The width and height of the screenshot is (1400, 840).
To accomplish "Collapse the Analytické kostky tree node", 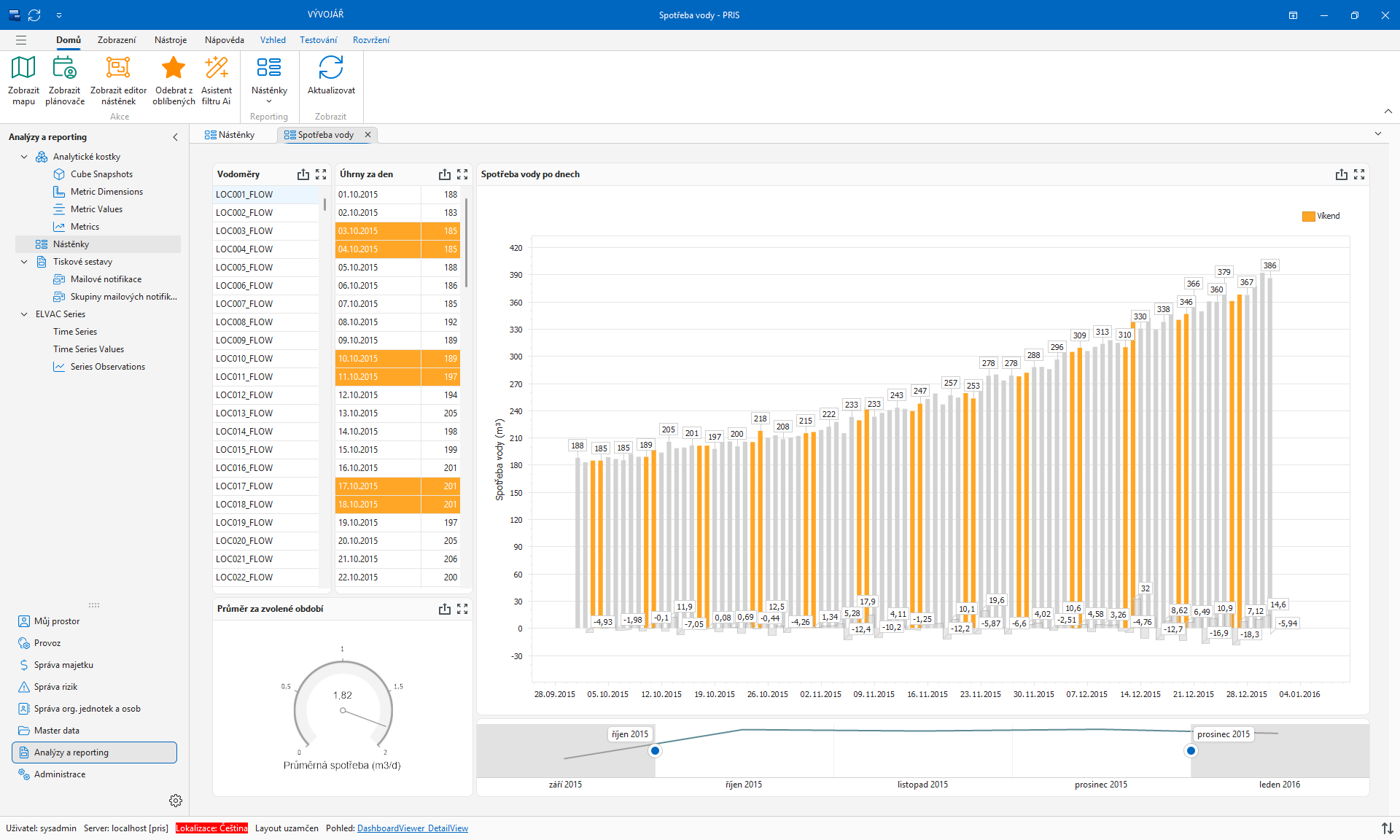I will 24,157.
